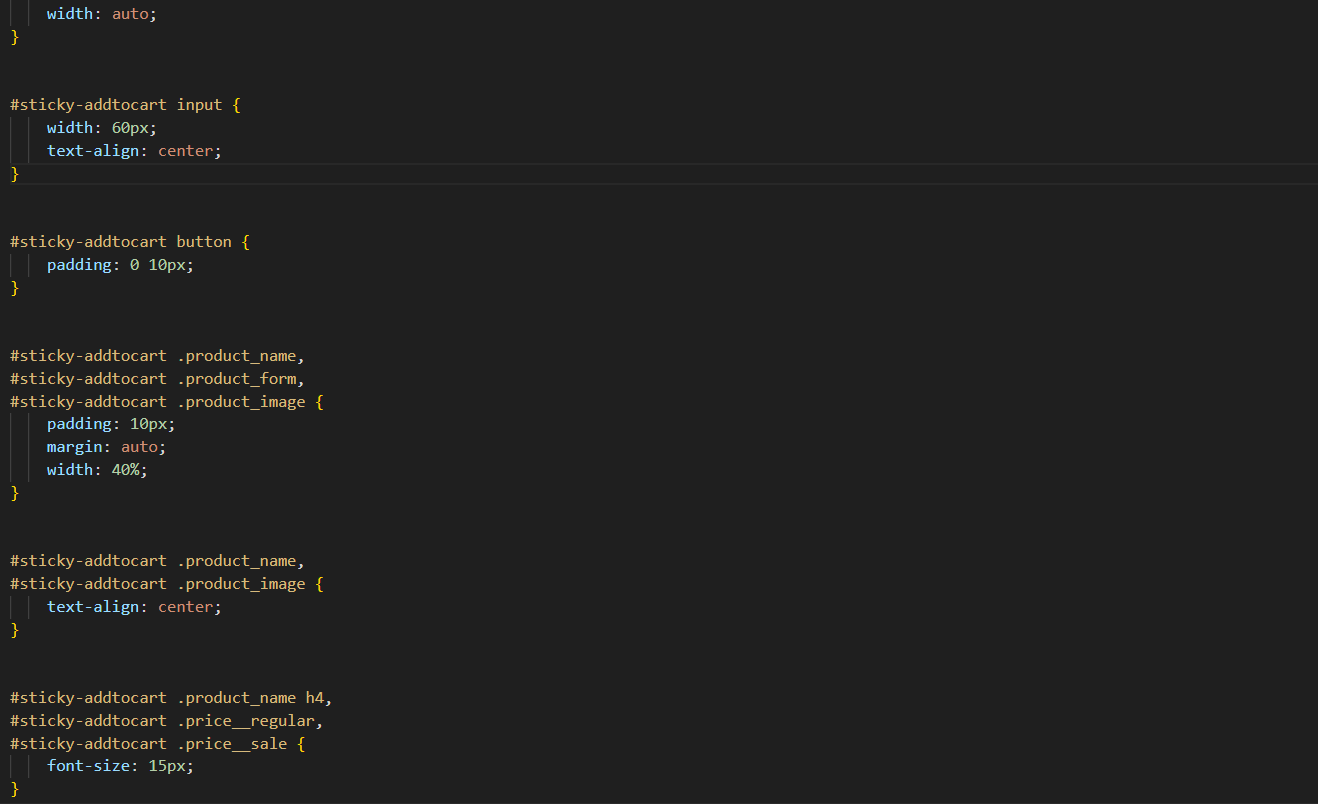The width and height of the screenshot is (1318, 804).
Task: Click the 'input' keyword in the selector
Action: 199,105
